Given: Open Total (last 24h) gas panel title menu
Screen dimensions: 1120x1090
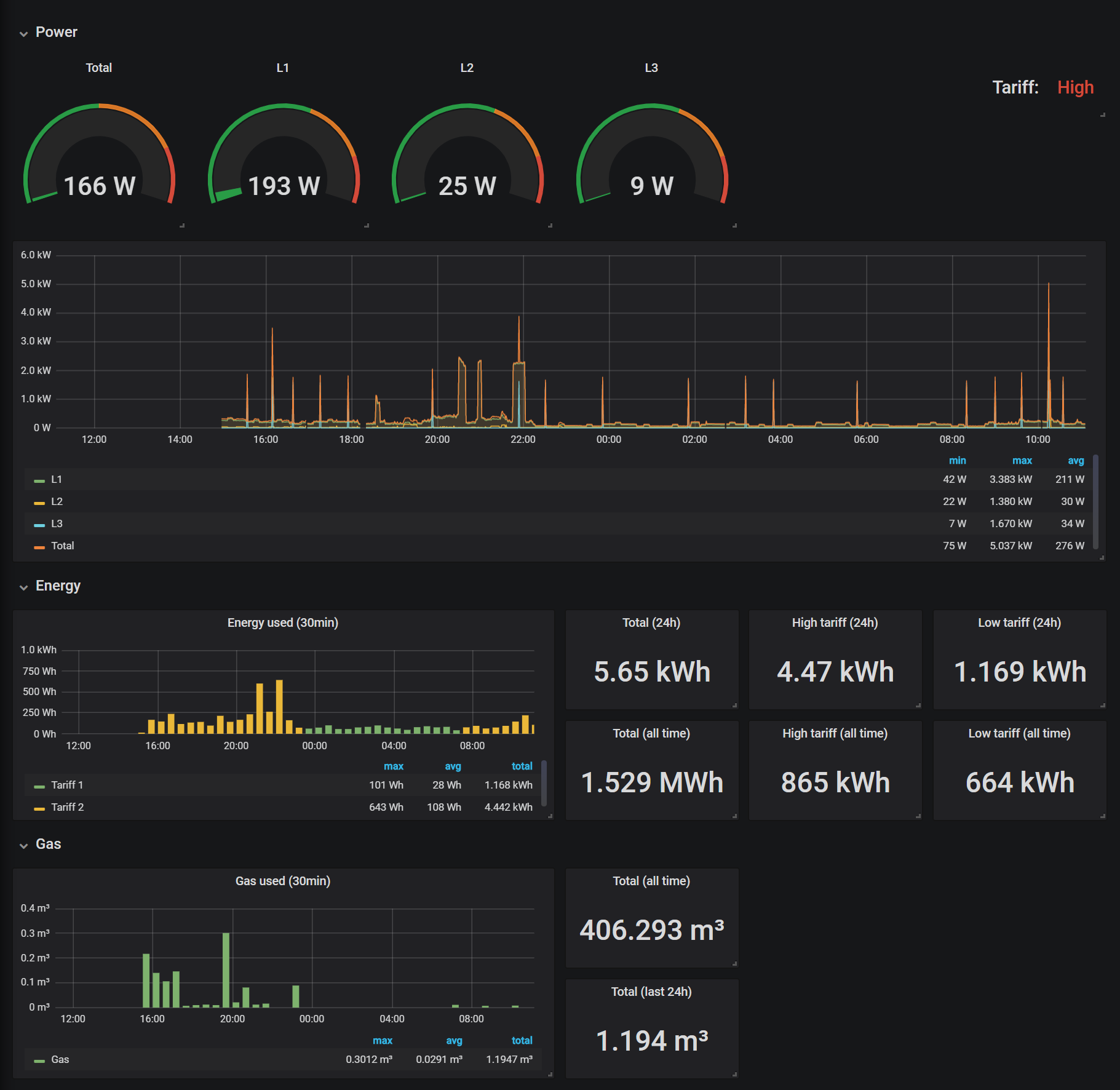Looking at the screenshot, I should coord(651,992).
